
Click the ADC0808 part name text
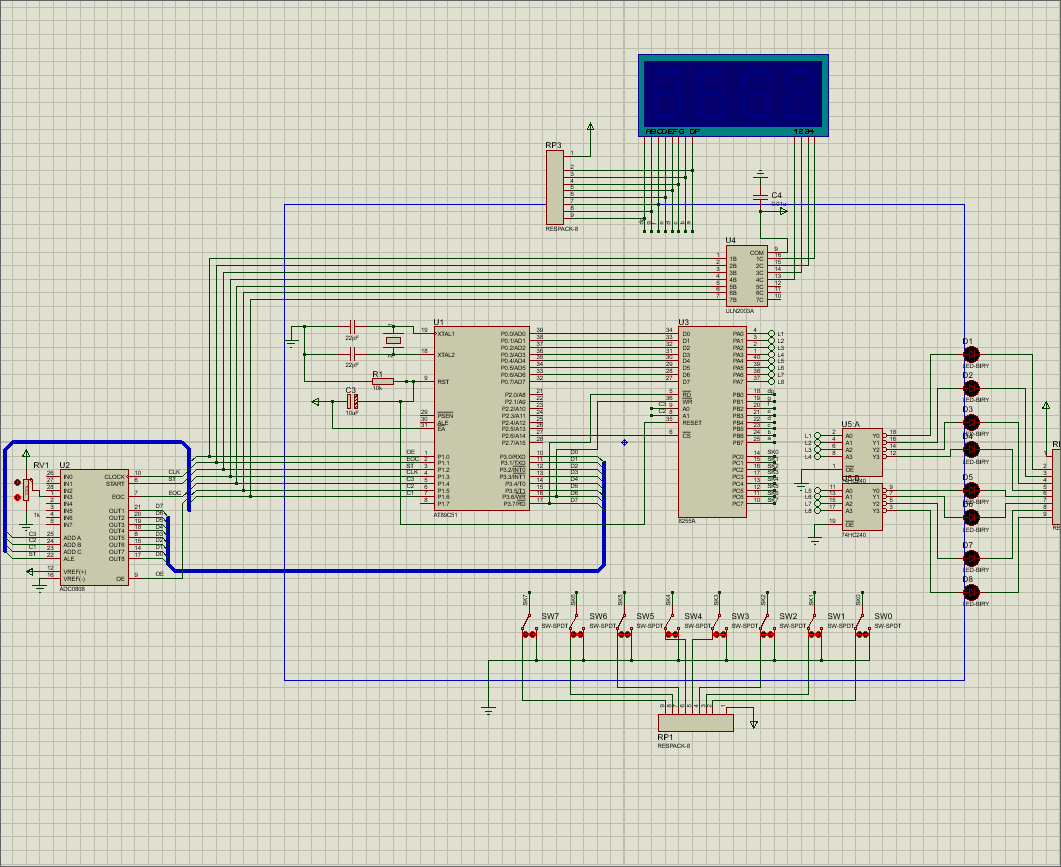click(72, 589)
